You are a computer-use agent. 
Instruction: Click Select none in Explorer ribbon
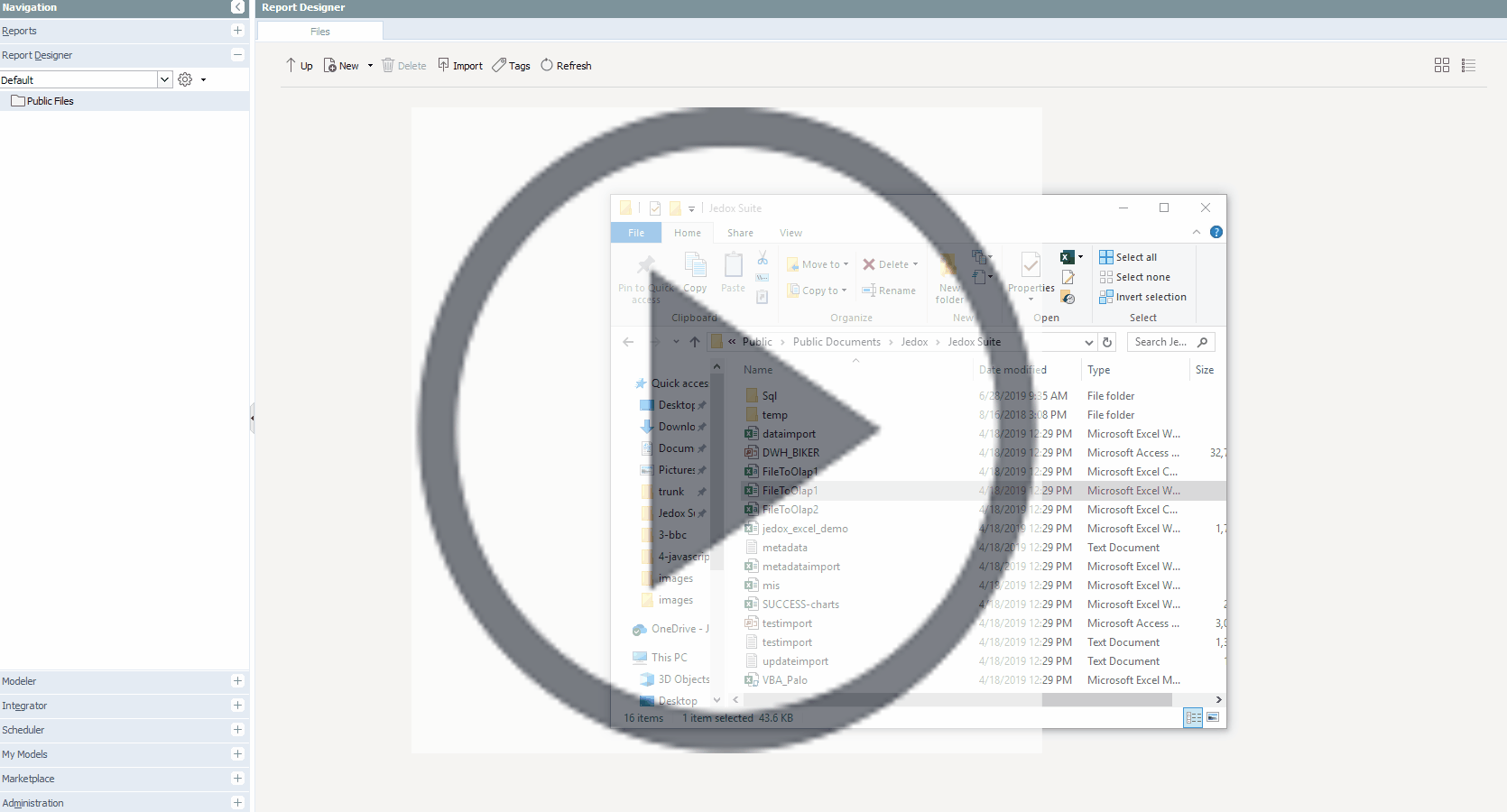1134,277
